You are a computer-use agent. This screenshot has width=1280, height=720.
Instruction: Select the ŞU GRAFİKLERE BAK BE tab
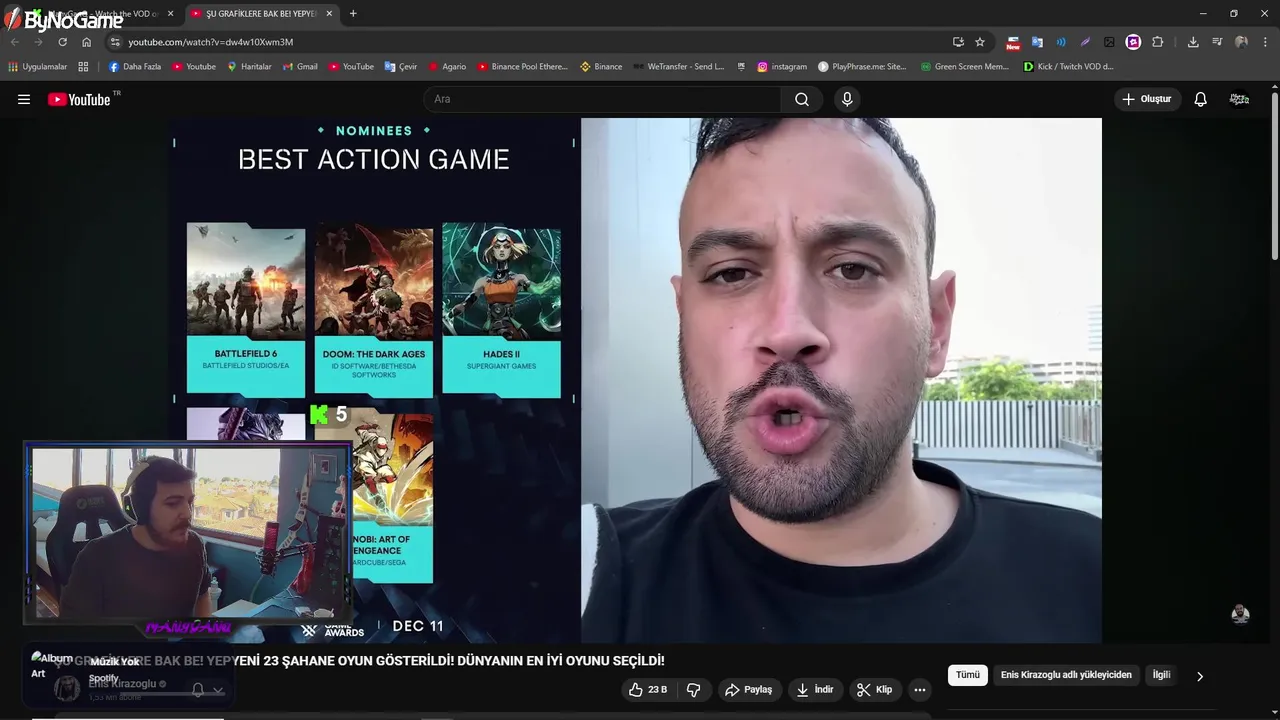coord(260,14)
